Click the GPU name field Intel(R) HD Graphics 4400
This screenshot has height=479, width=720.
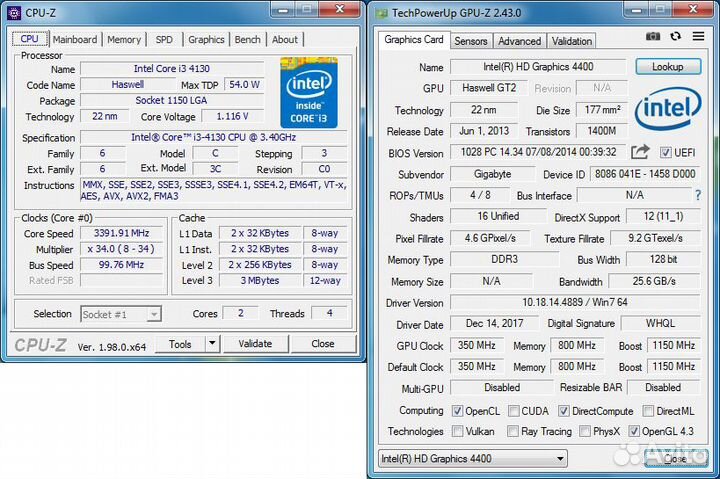[x=538, y=67]
